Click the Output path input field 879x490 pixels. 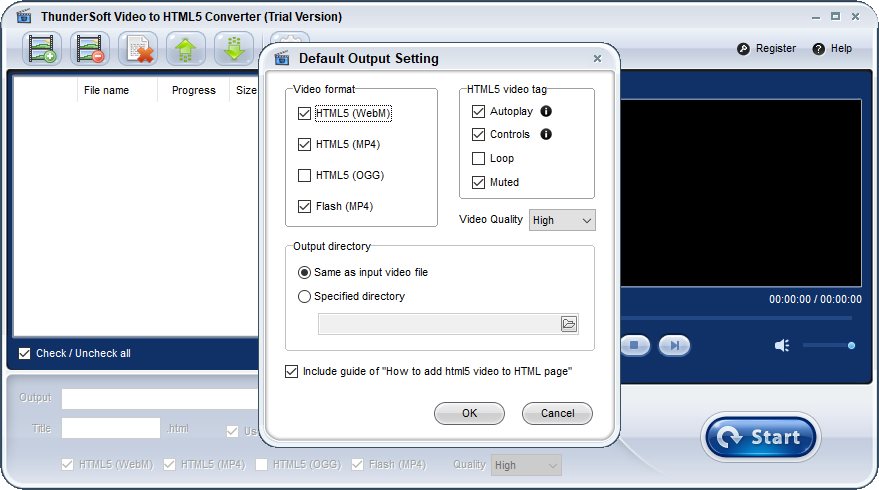(x=160, y=399)
